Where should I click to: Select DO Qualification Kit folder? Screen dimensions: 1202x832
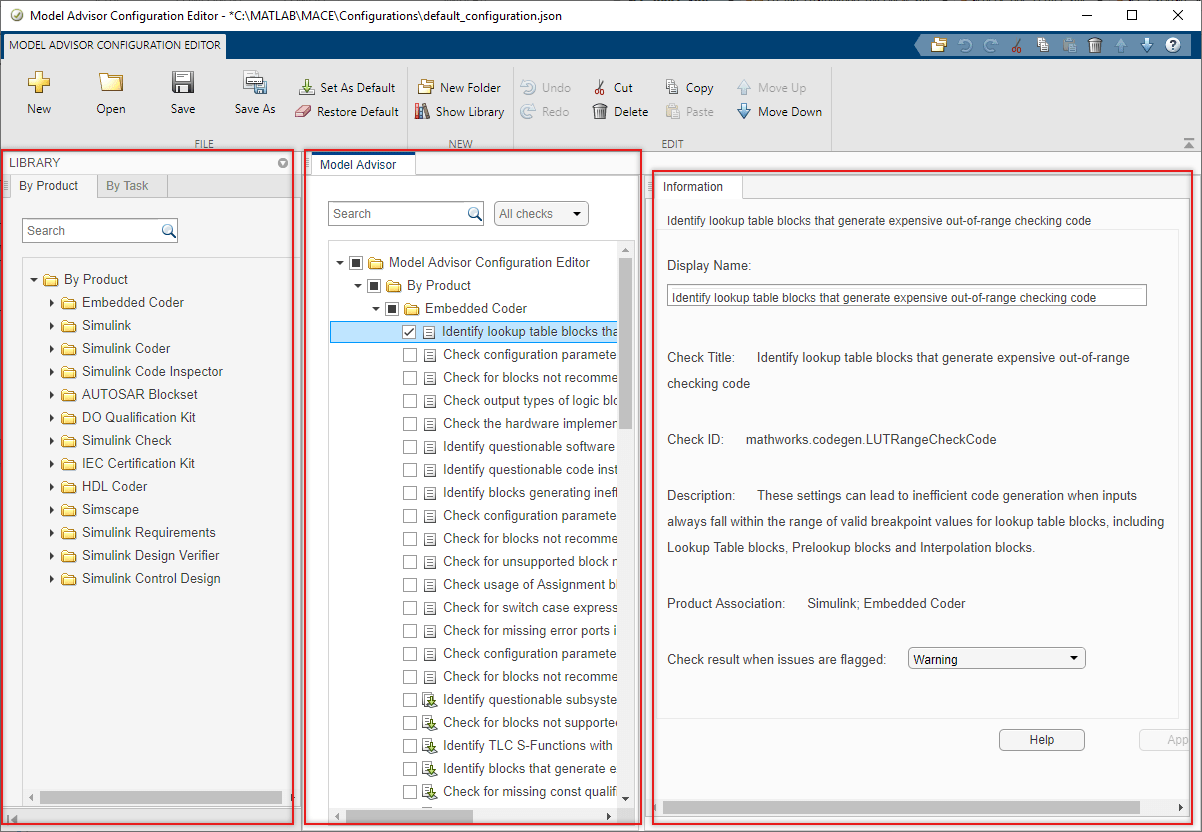(139, 418)
